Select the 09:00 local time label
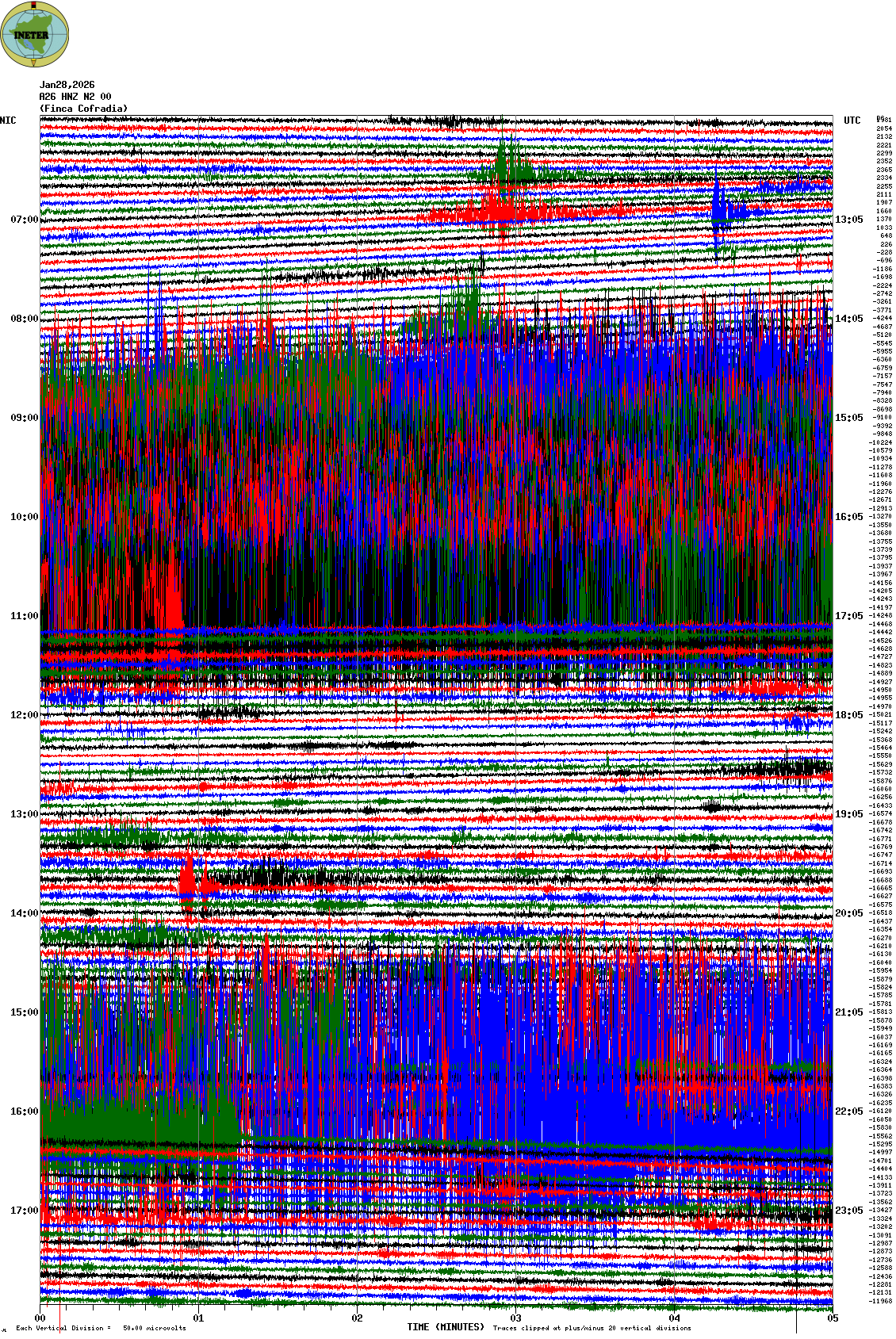This screenshot has height=1339, width=896. point(24,418)
